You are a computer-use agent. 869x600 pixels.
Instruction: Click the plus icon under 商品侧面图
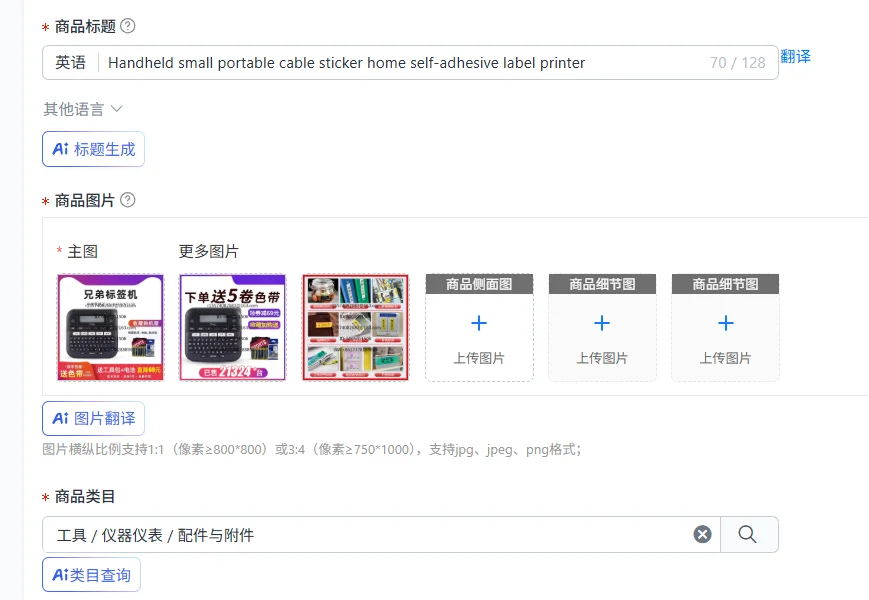point(479,323)
